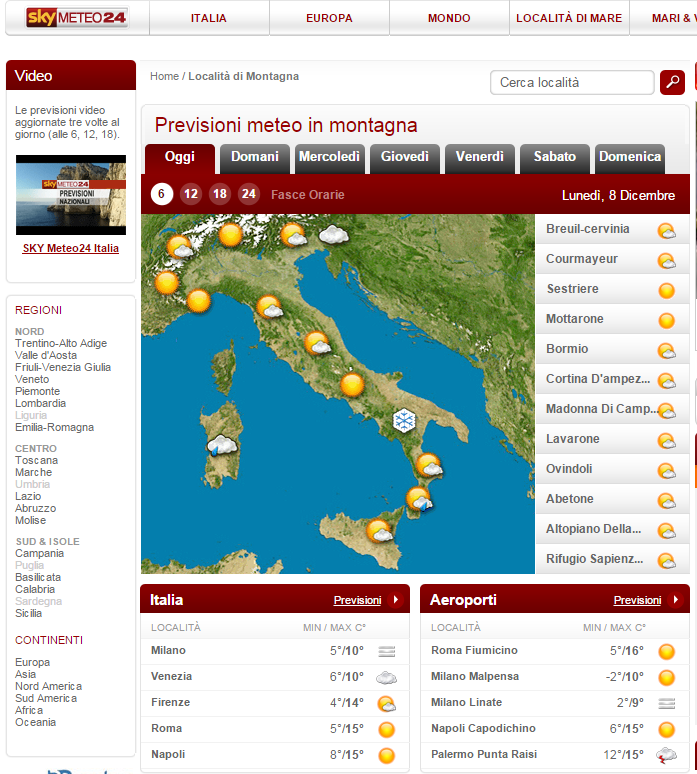The width and height of the screenshot is (697, 774).
Task: Select Cortina D'ampez... in the locality list
Action: coord(613,379)
